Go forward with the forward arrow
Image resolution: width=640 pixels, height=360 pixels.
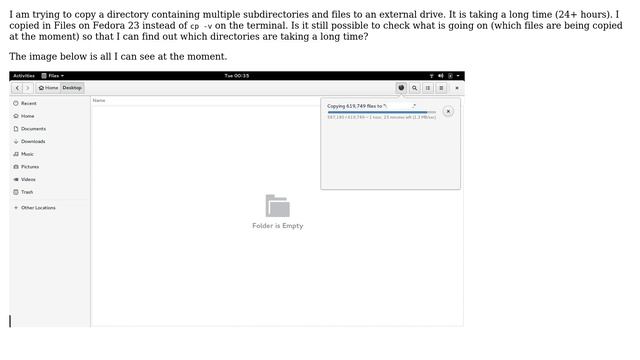(28, 88)
